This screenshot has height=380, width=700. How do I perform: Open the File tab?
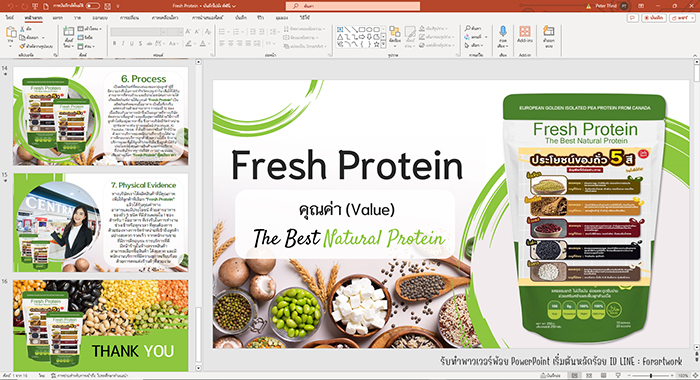pyautogui.click(x=10, y=18)
